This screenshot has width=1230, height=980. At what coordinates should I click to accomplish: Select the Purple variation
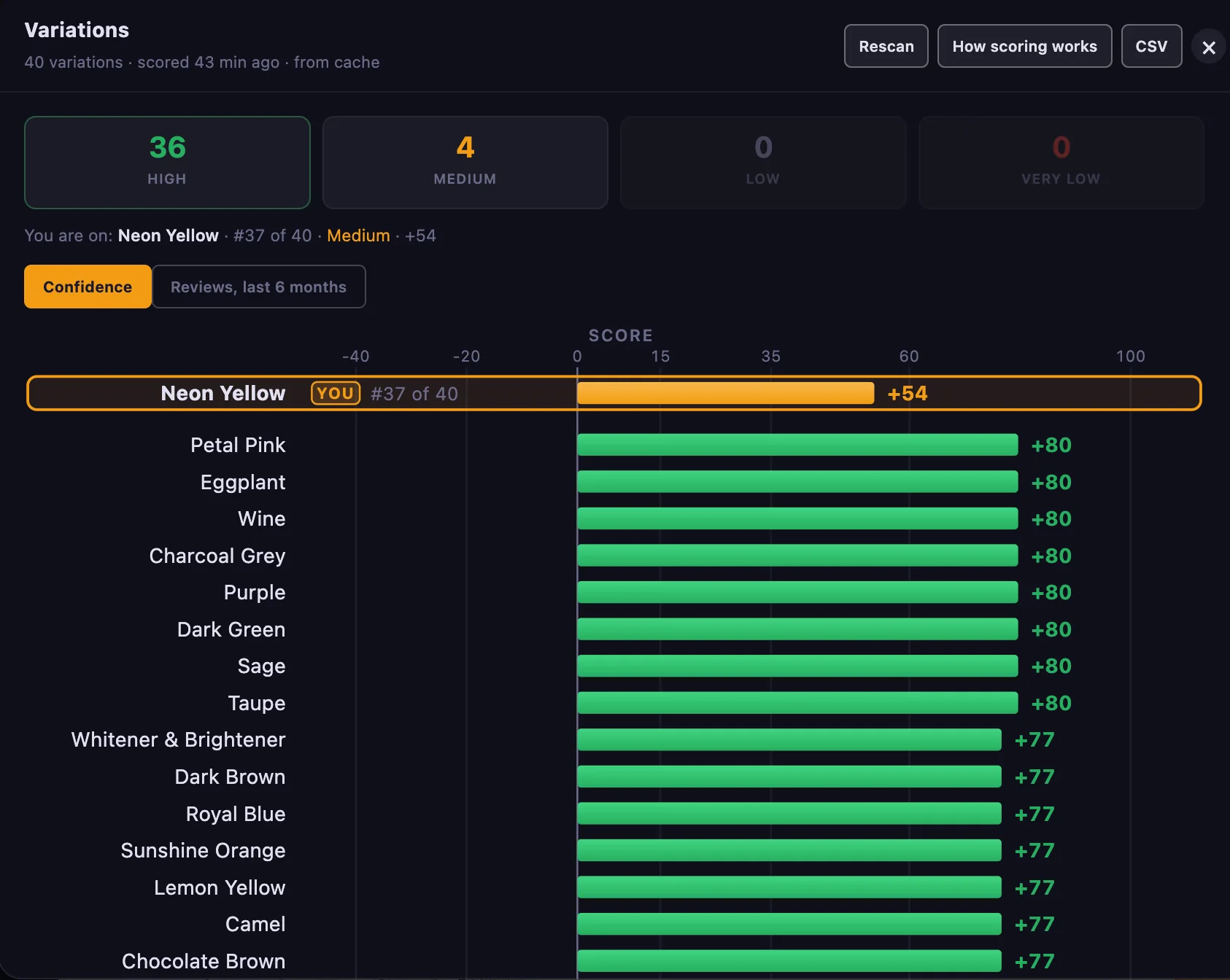pyautogui.click(x=255, y=592)
